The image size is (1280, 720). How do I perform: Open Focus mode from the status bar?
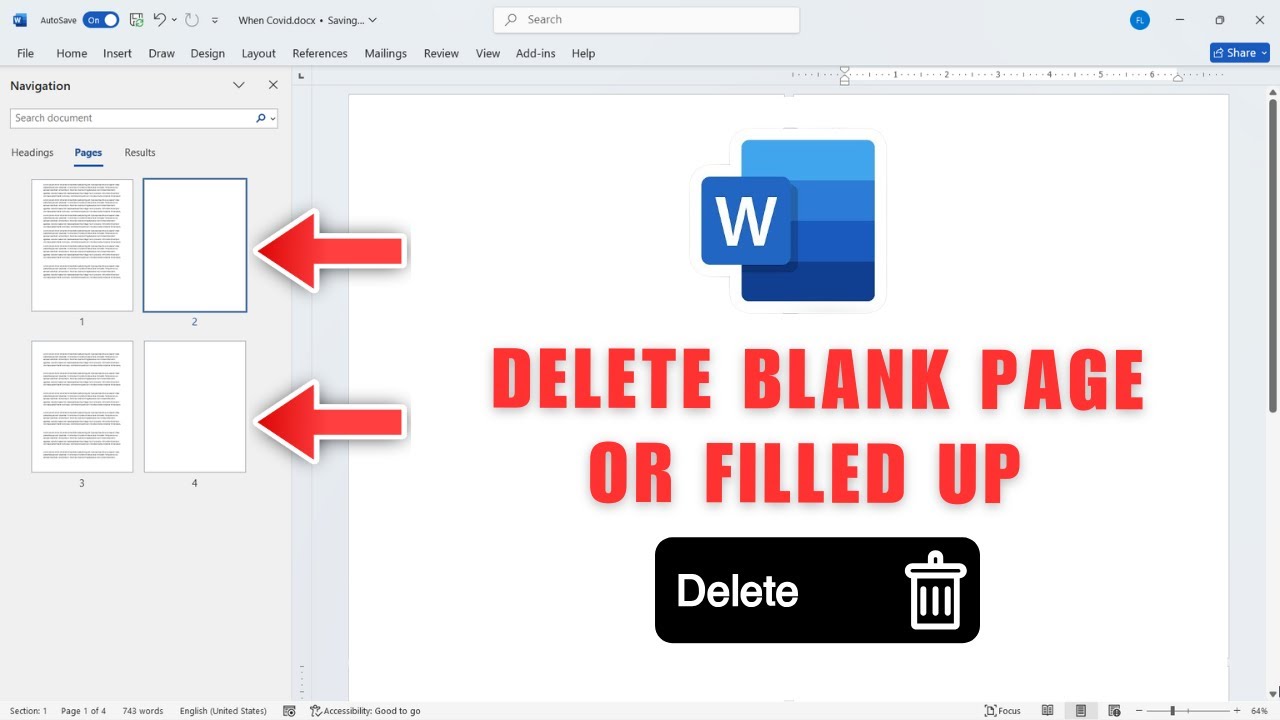point(1003,711)
